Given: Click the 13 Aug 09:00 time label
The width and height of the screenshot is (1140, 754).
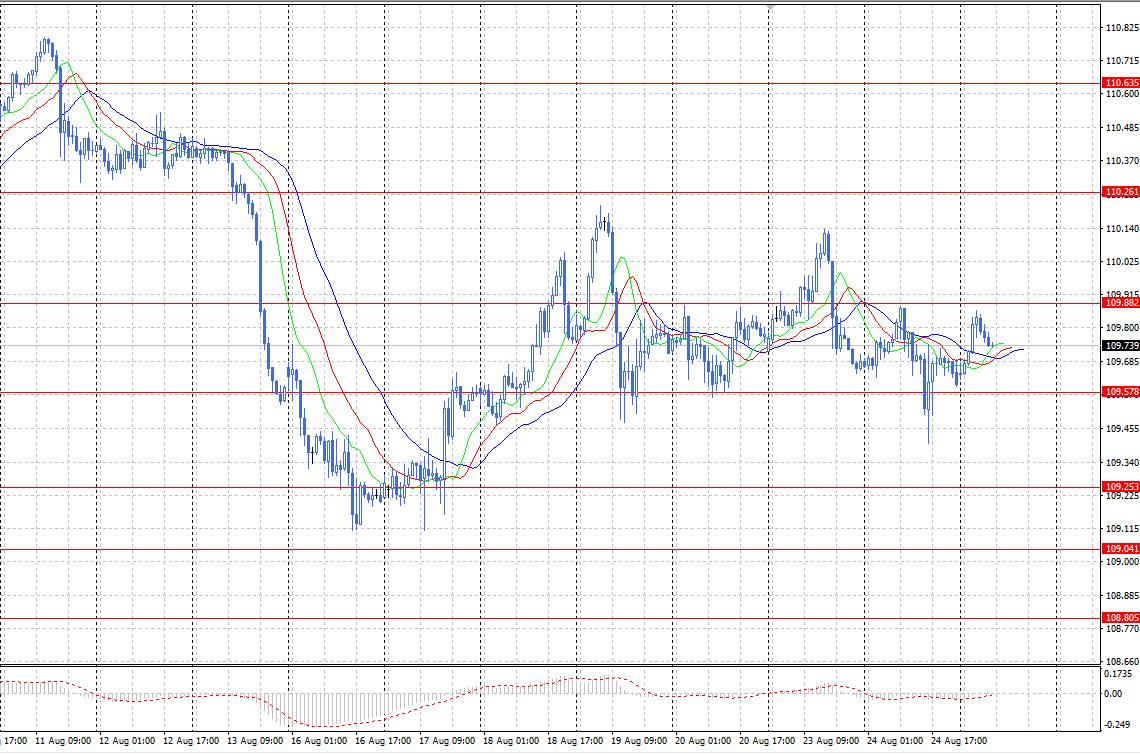Looking at the screenshot, I should (255, 741).
